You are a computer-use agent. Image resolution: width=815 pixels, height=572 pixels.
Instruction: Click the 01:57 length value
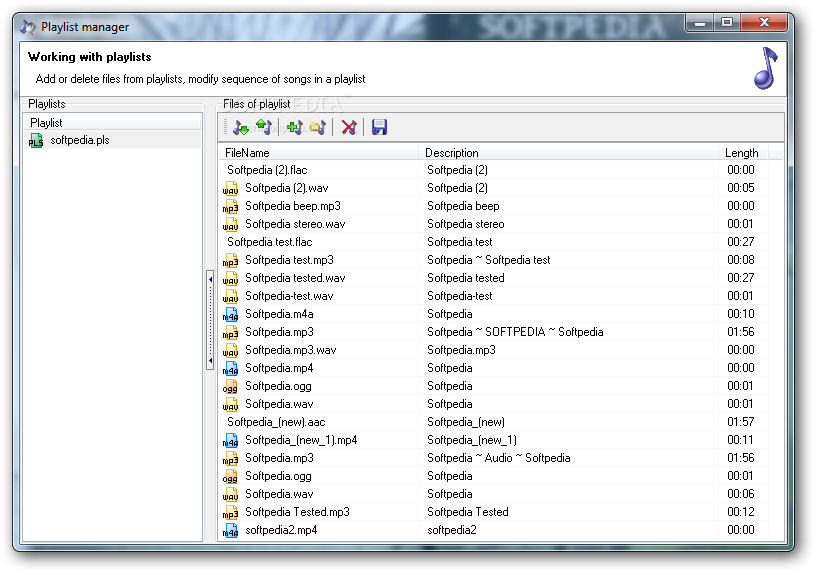click(741, 422)
